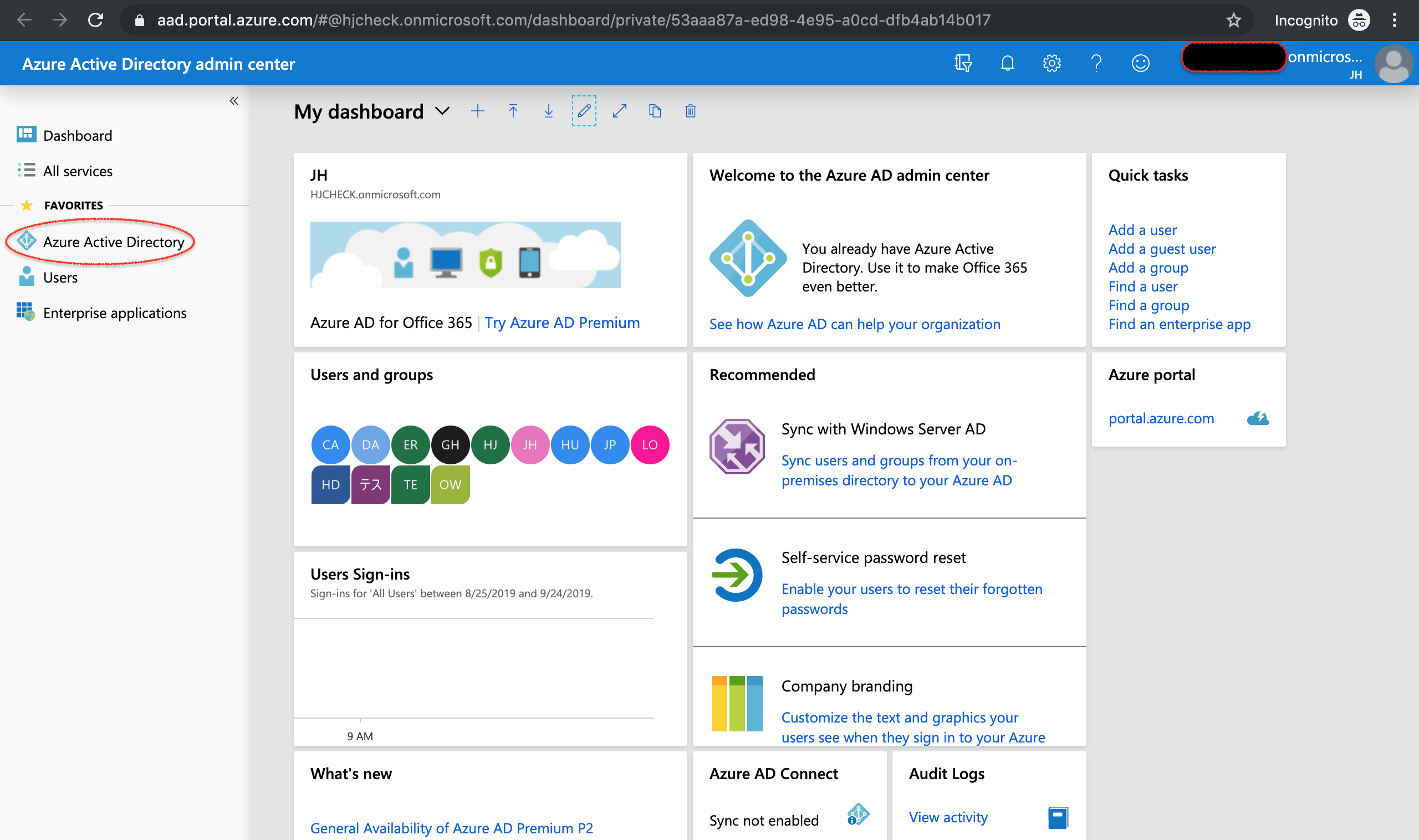Image resolution: width=1419 pixels, height=840 pixels.
Task: Open Dashboard in the sidebar
Action: (x=78, y=135)
